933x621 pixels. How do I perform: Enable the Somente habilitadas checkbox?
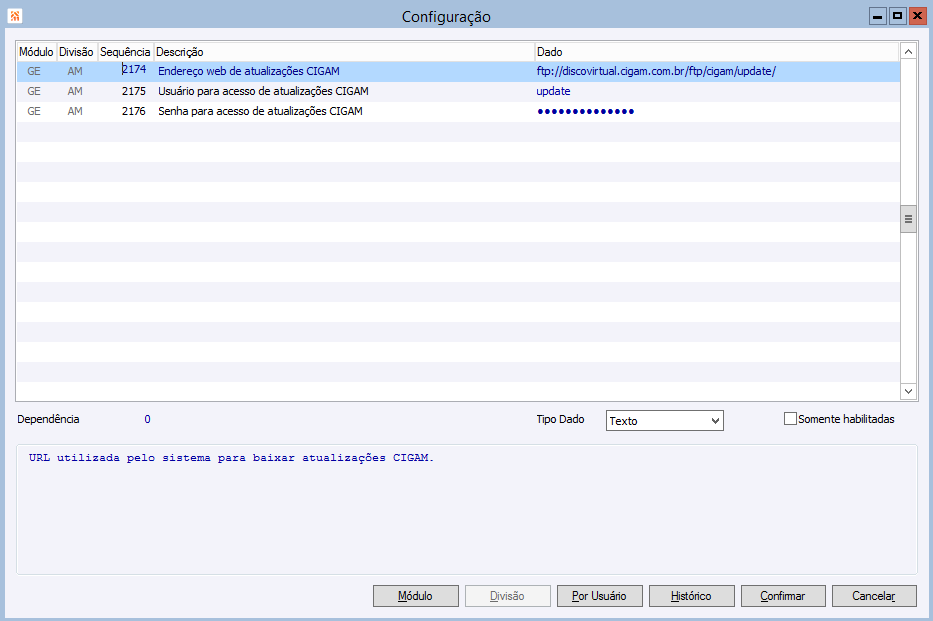tap(790, 419)
